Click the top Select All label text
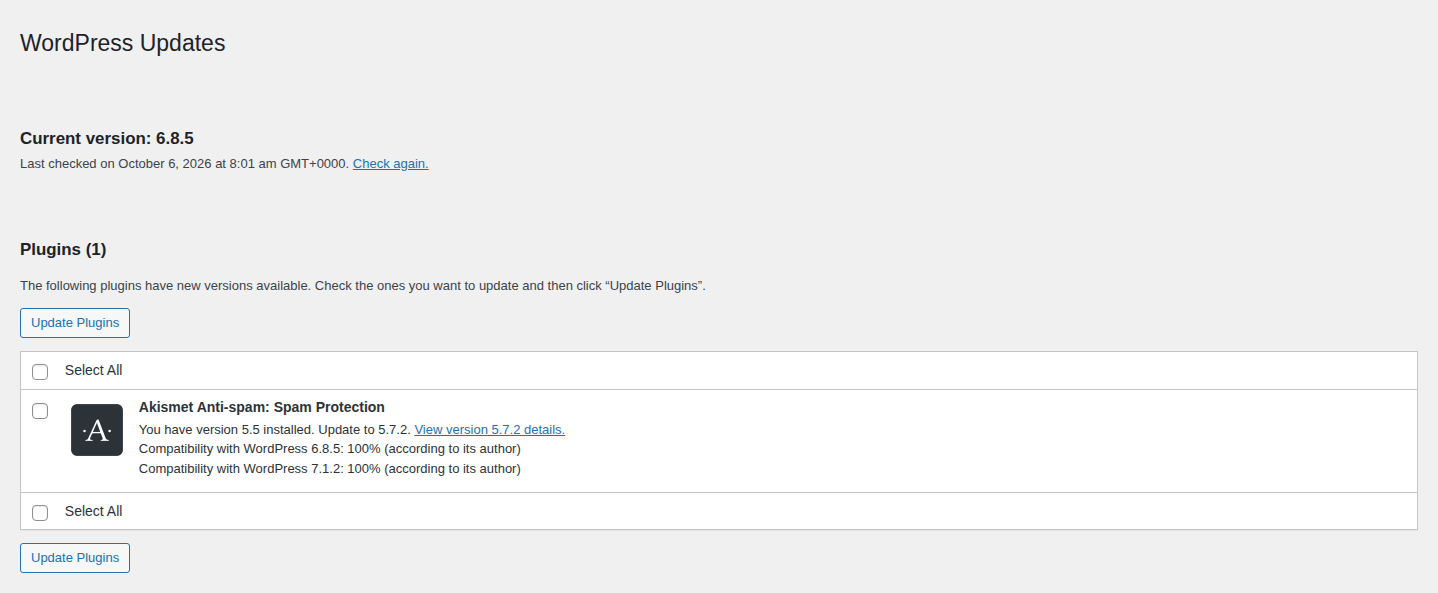Viewport: 1438px width, 593px height. tap(94, 370)
